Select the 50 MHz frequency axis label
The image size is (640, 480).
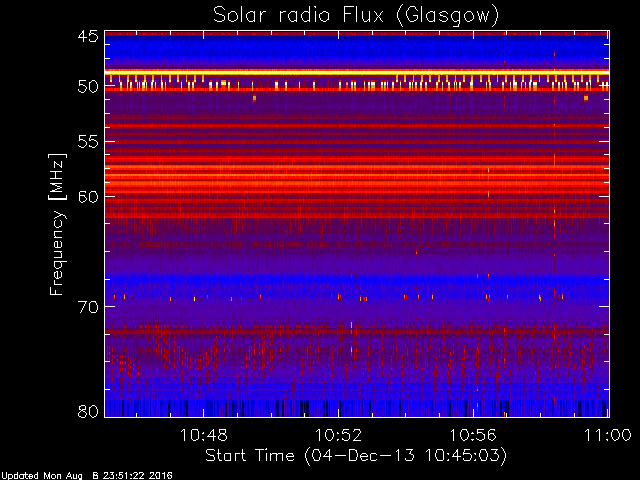(x=88, y=87)
